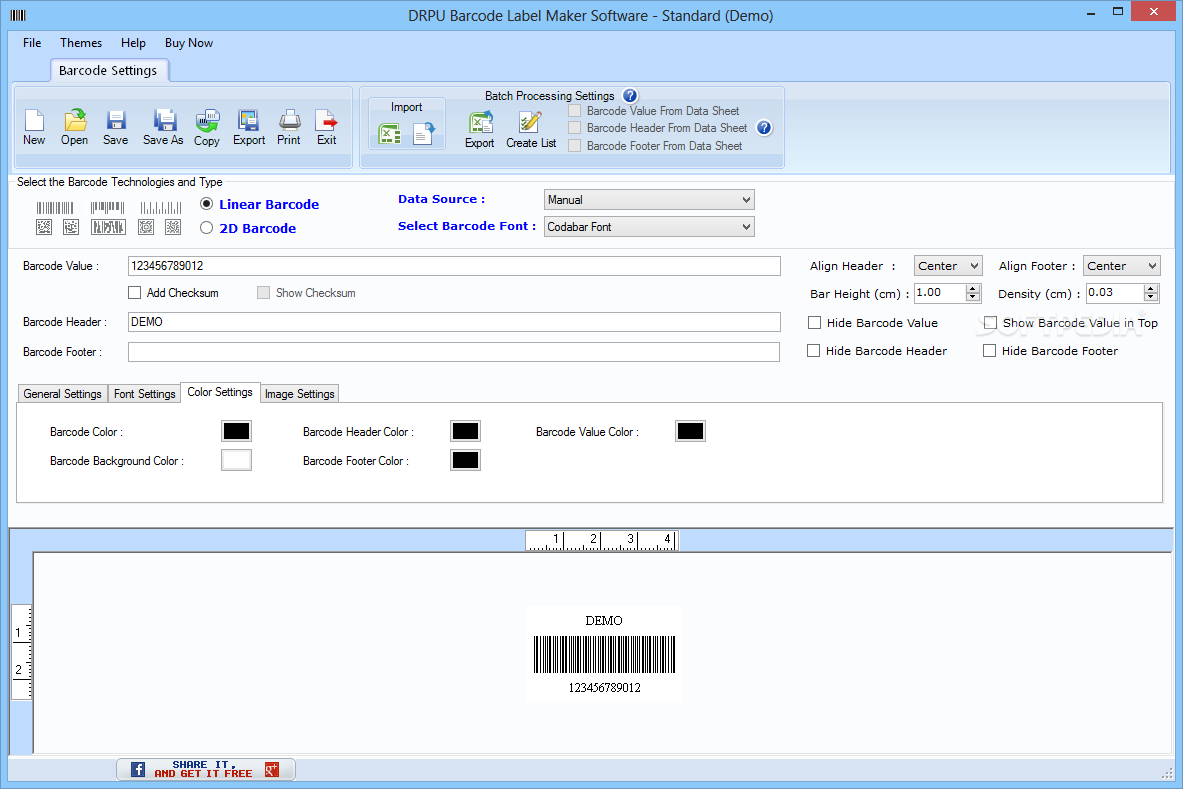Select 2D Barcode radio button
This screenshot has height=789, width=1183.
pos(206,228)
